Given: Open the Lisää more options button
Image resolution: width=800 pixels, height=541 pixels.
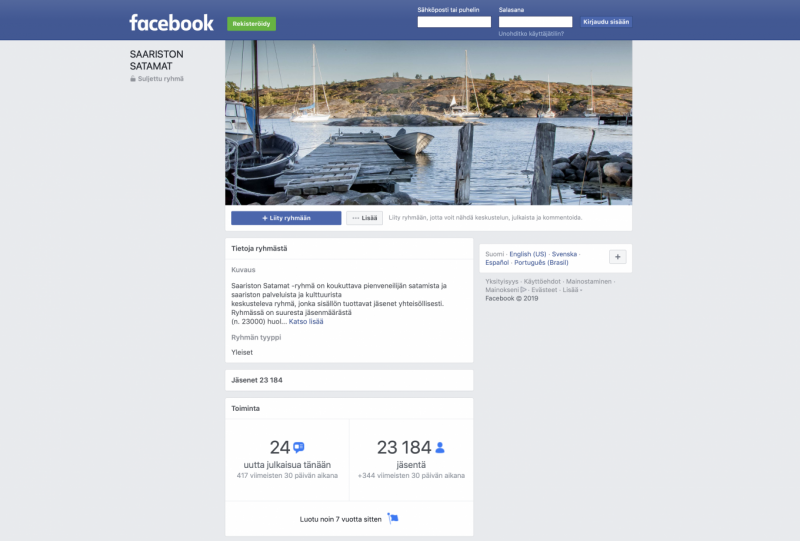Looking at the screenshot, I should tap(364, 218).
